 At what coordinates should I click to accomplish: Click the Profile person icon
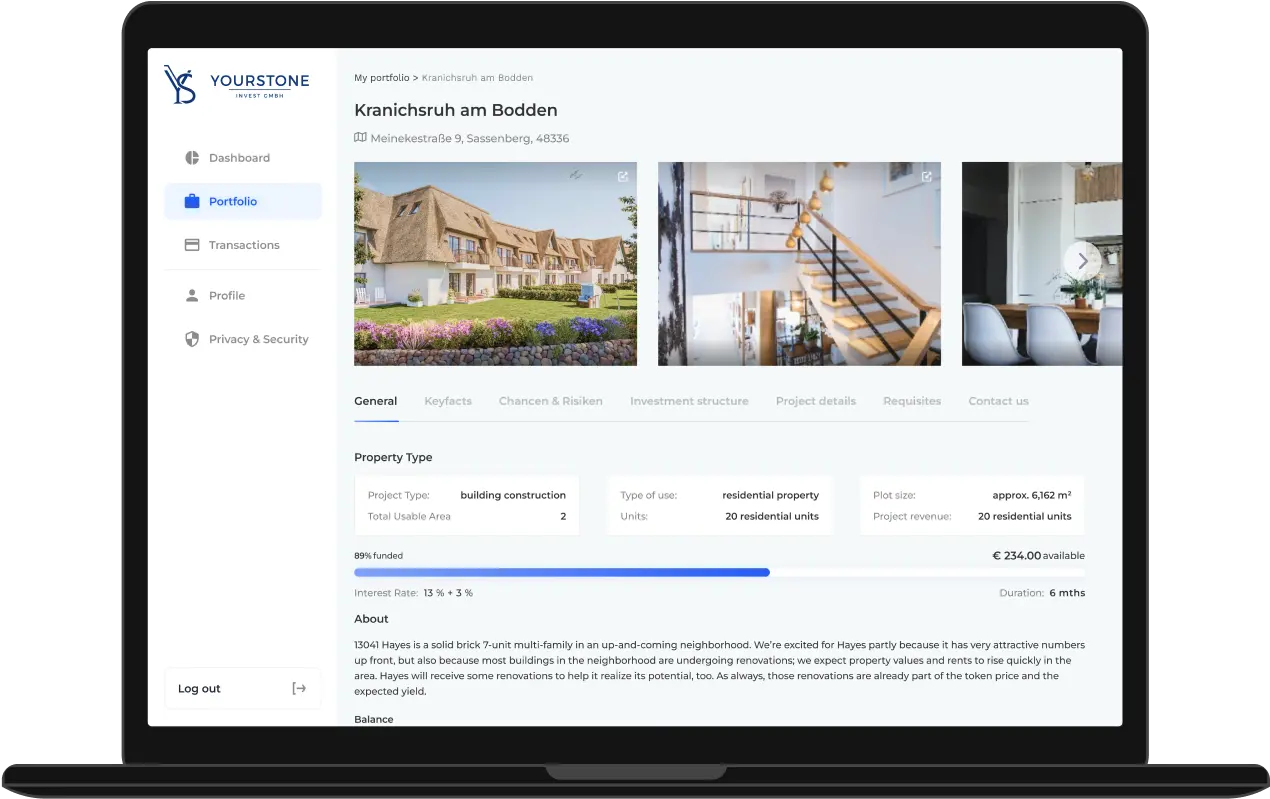click(x=191, y=295)
